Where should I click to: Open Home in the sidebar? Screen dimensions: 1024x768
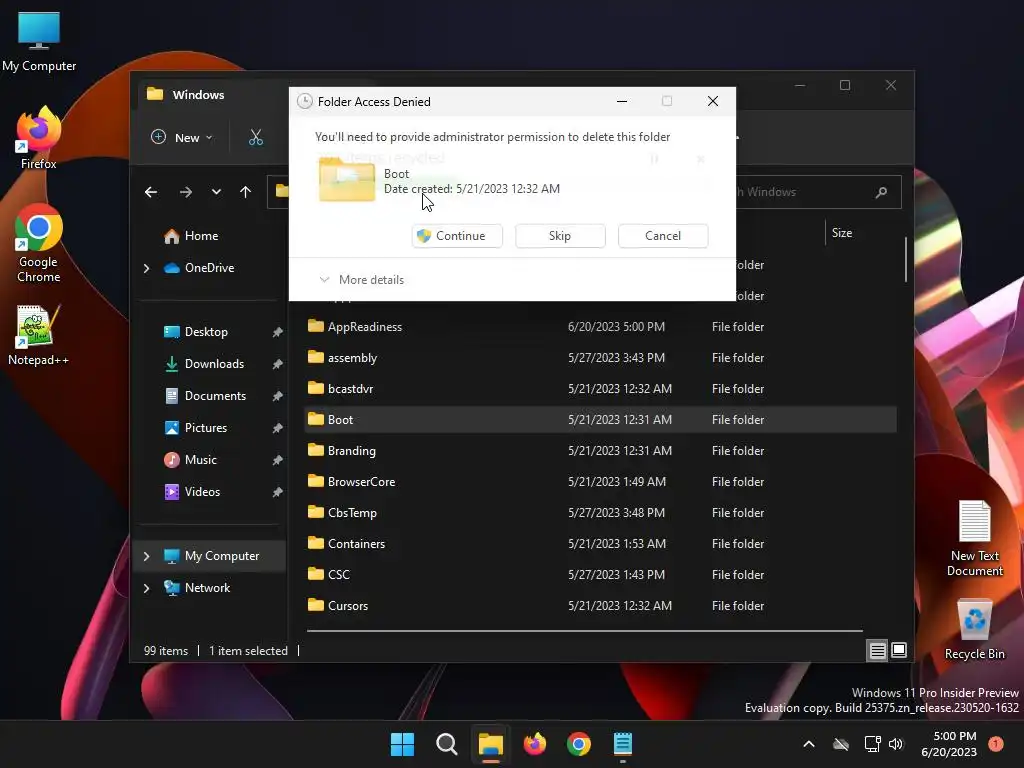(x=191, y=236)
